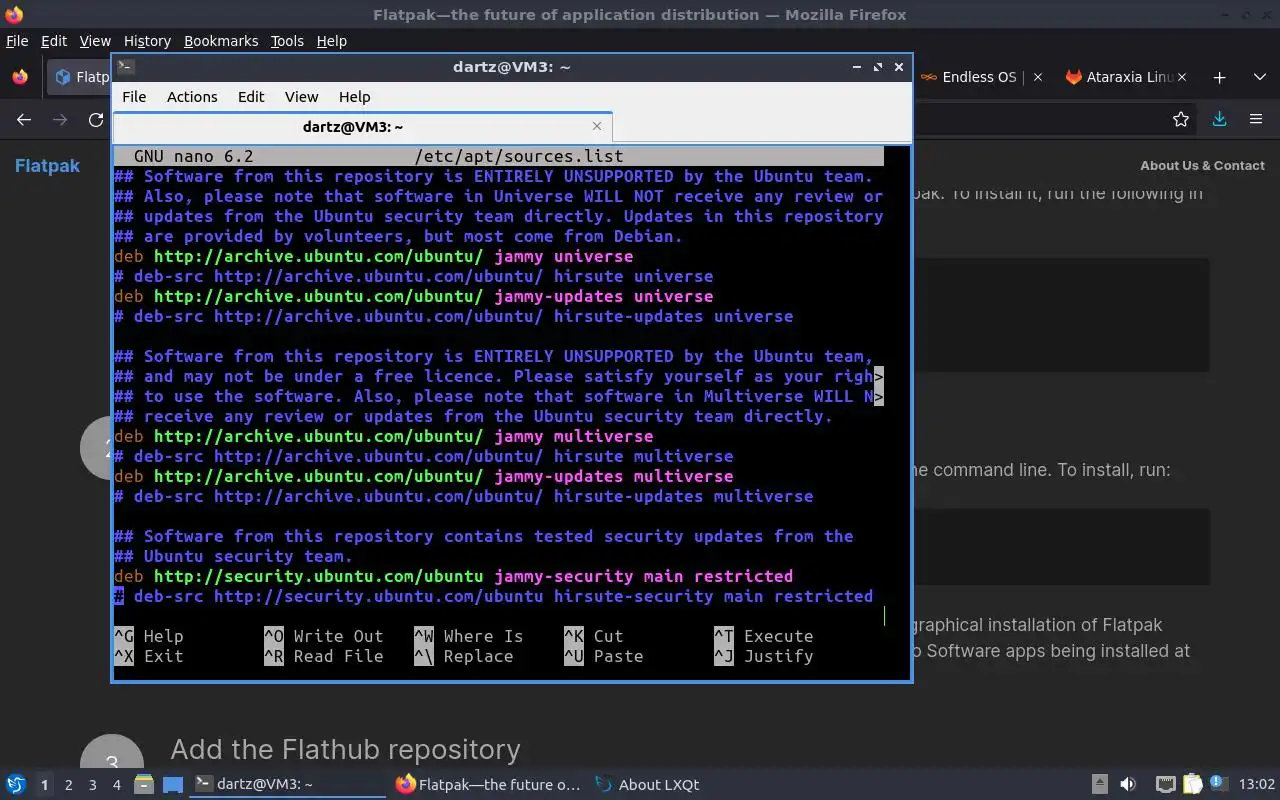This screenshot has height=800, width=1280.
Task: Expand the Firefox list all tabs chevron
Action: point(1259,77)
